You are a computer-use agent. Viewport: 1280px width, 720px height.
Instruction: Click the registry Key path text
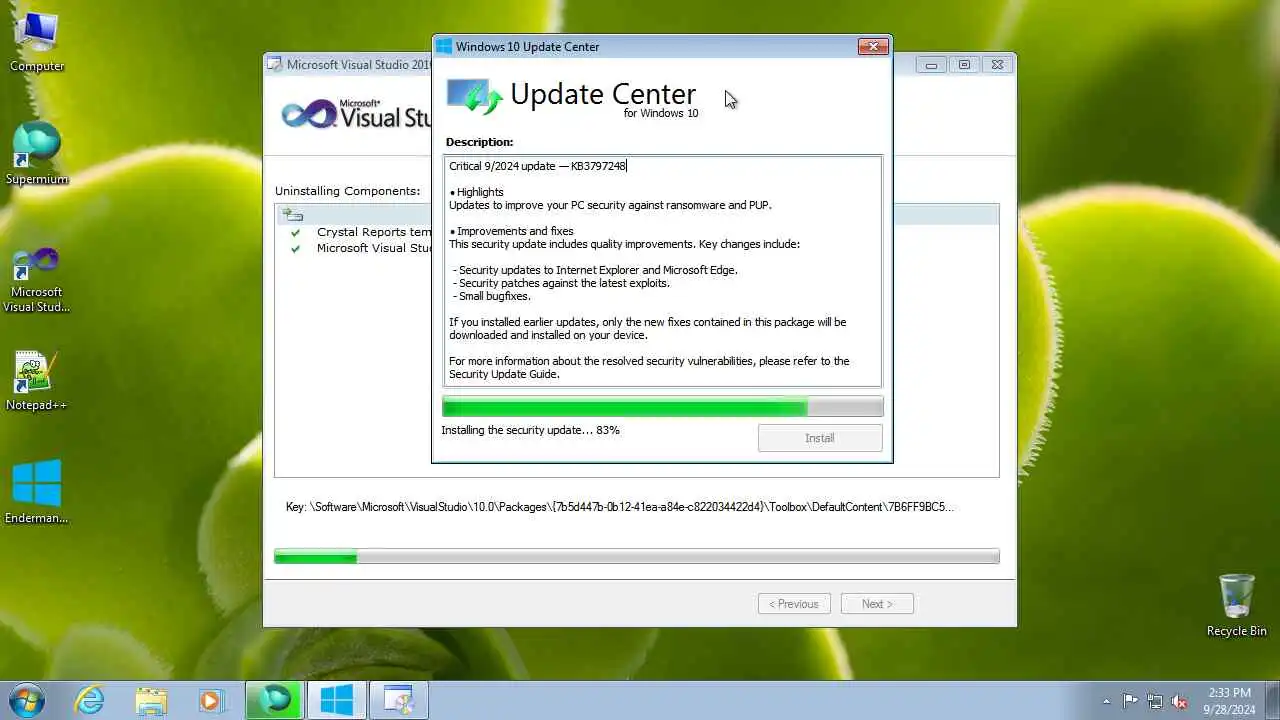619,507
